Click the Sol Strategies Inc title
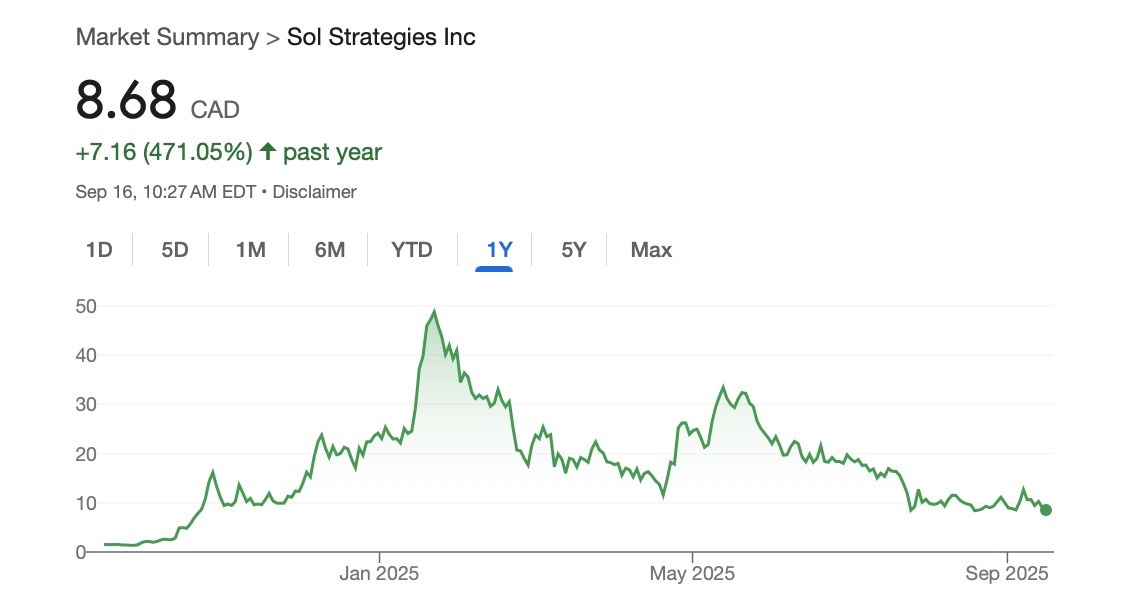The image size is (1136, 601). [x=381, y=38]
